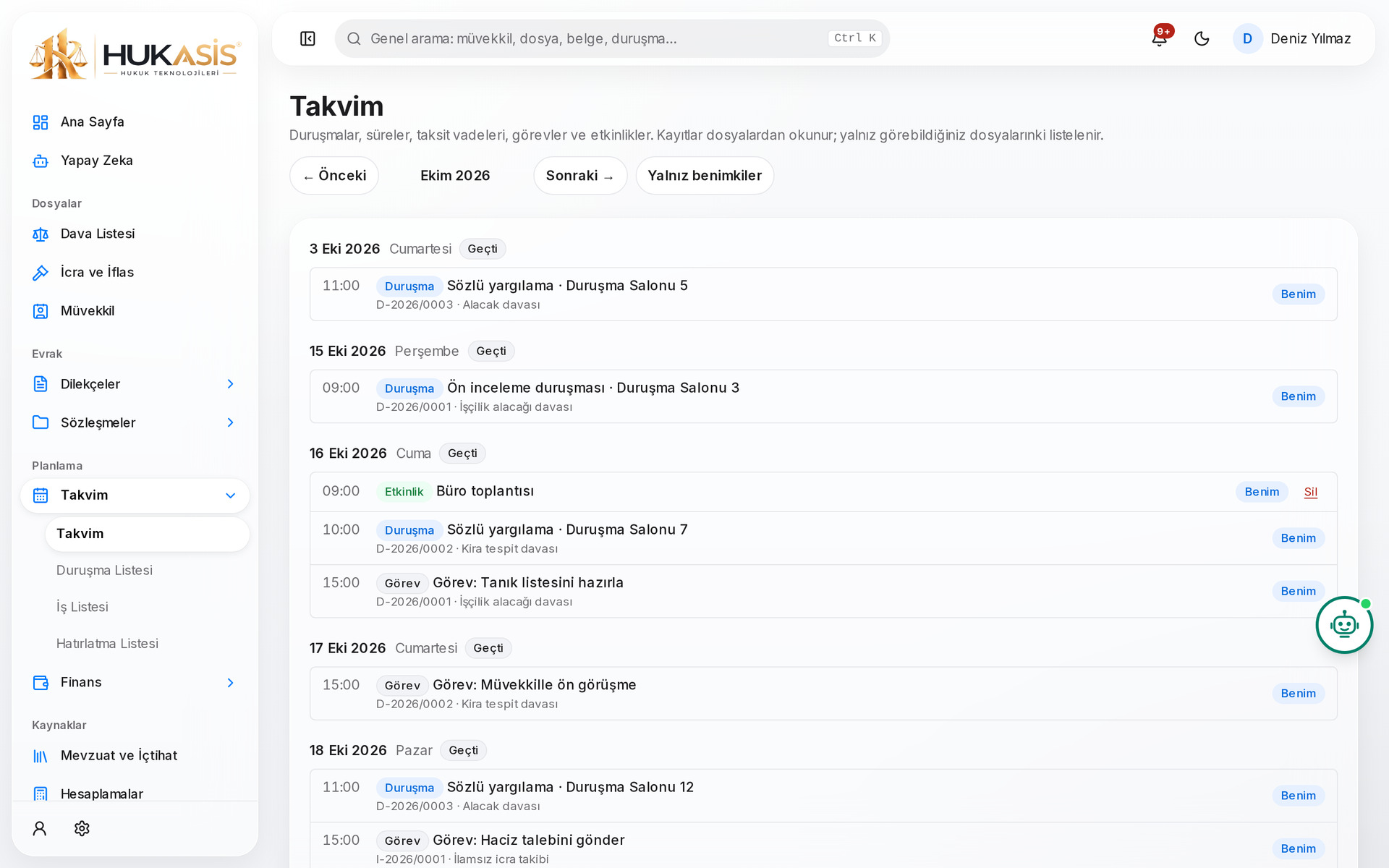Select the Takvim submenu item
The width and height of the screenshot is (1389, 868).
tap(148, 534)
